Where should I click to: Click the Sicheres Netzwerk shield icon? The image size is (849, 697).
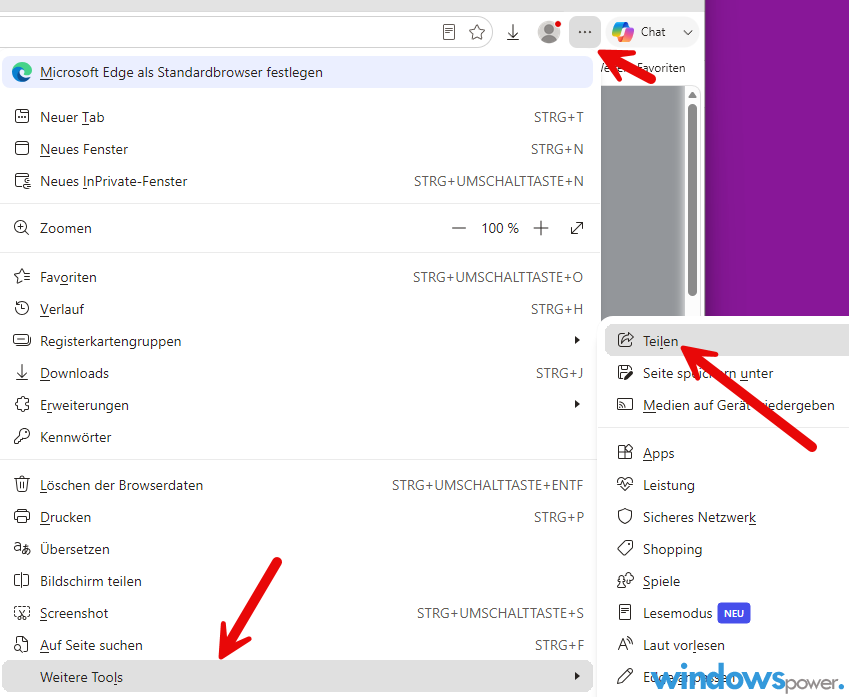[625, 516]
